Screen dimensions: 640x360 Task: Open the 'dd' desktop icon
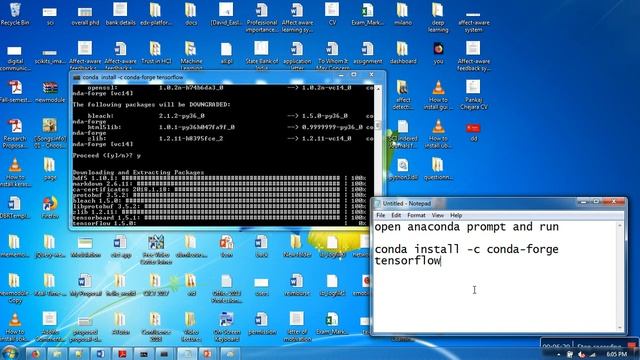[x=473, y=131]
